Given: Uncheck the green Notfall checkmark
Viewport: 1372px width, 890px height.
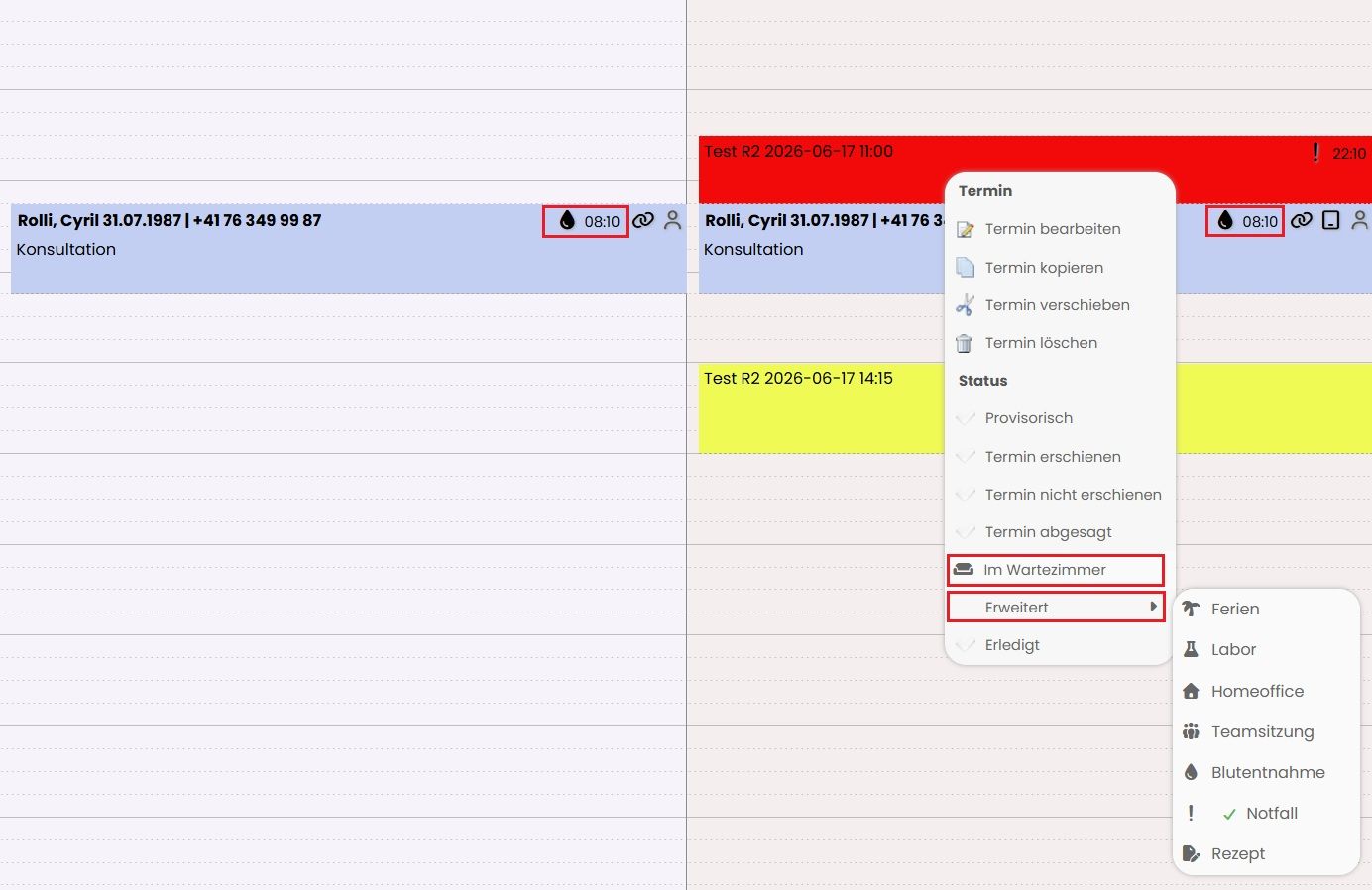Looking at the screenshot, I should [x=1229, y=814].
